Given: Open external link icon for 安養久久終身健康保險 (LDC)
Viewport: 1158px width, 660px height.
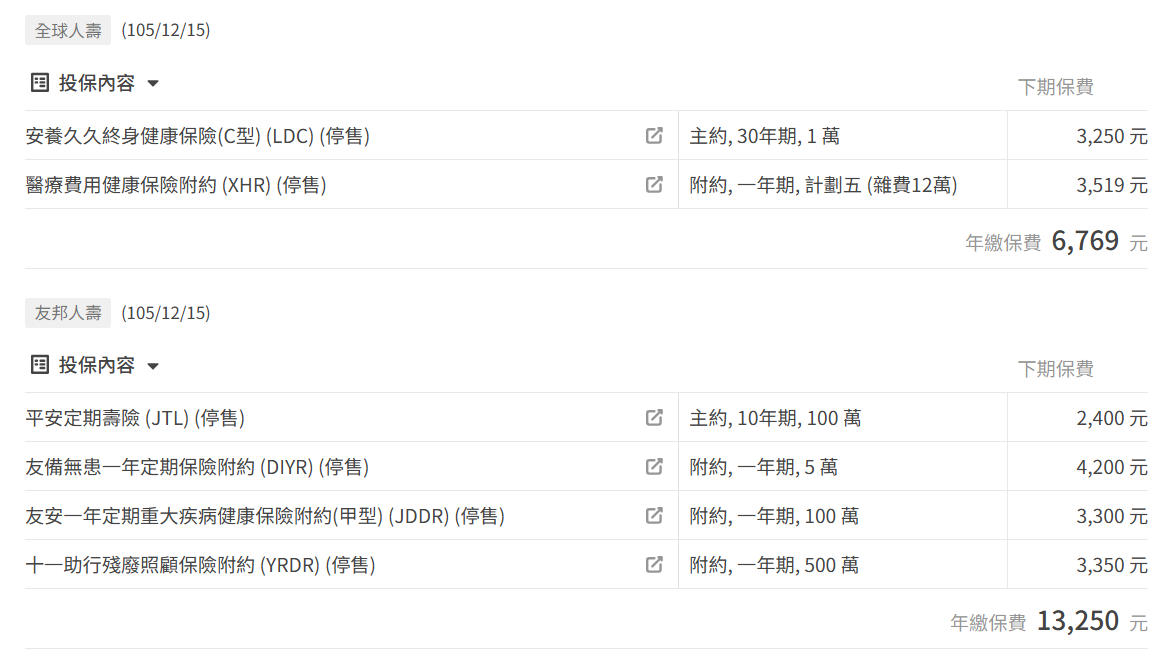Looking at the screenshot, I should tap(654, 136).
